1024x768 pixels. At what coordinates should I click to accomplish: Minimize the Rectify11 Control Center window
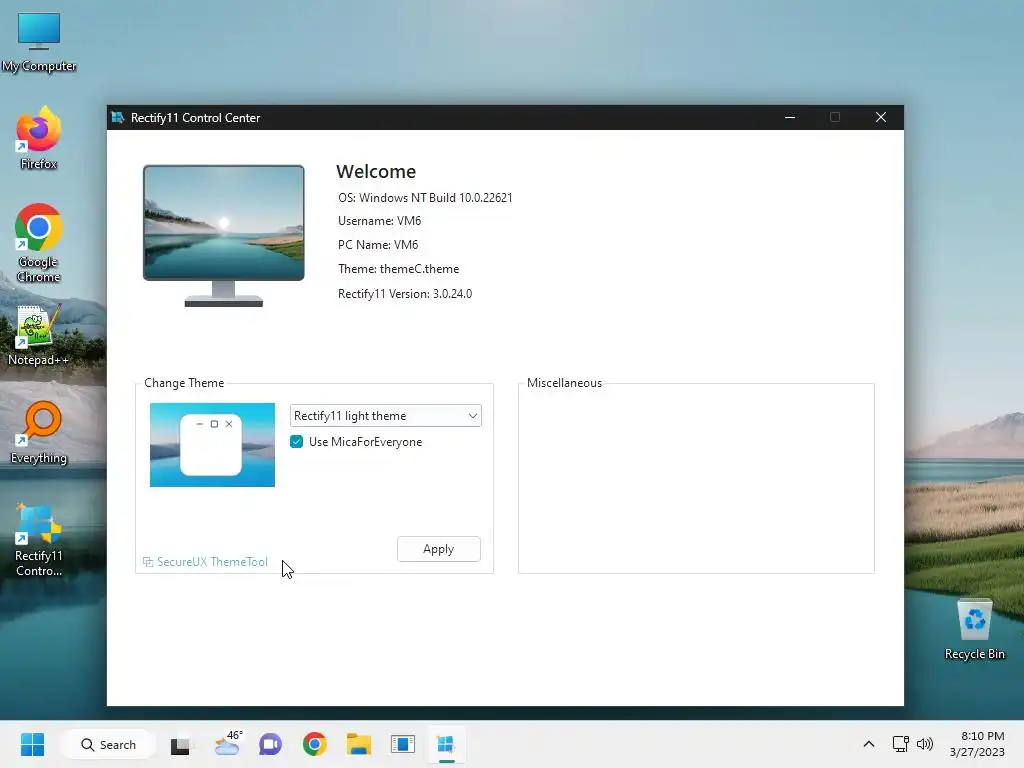(790, 118)
